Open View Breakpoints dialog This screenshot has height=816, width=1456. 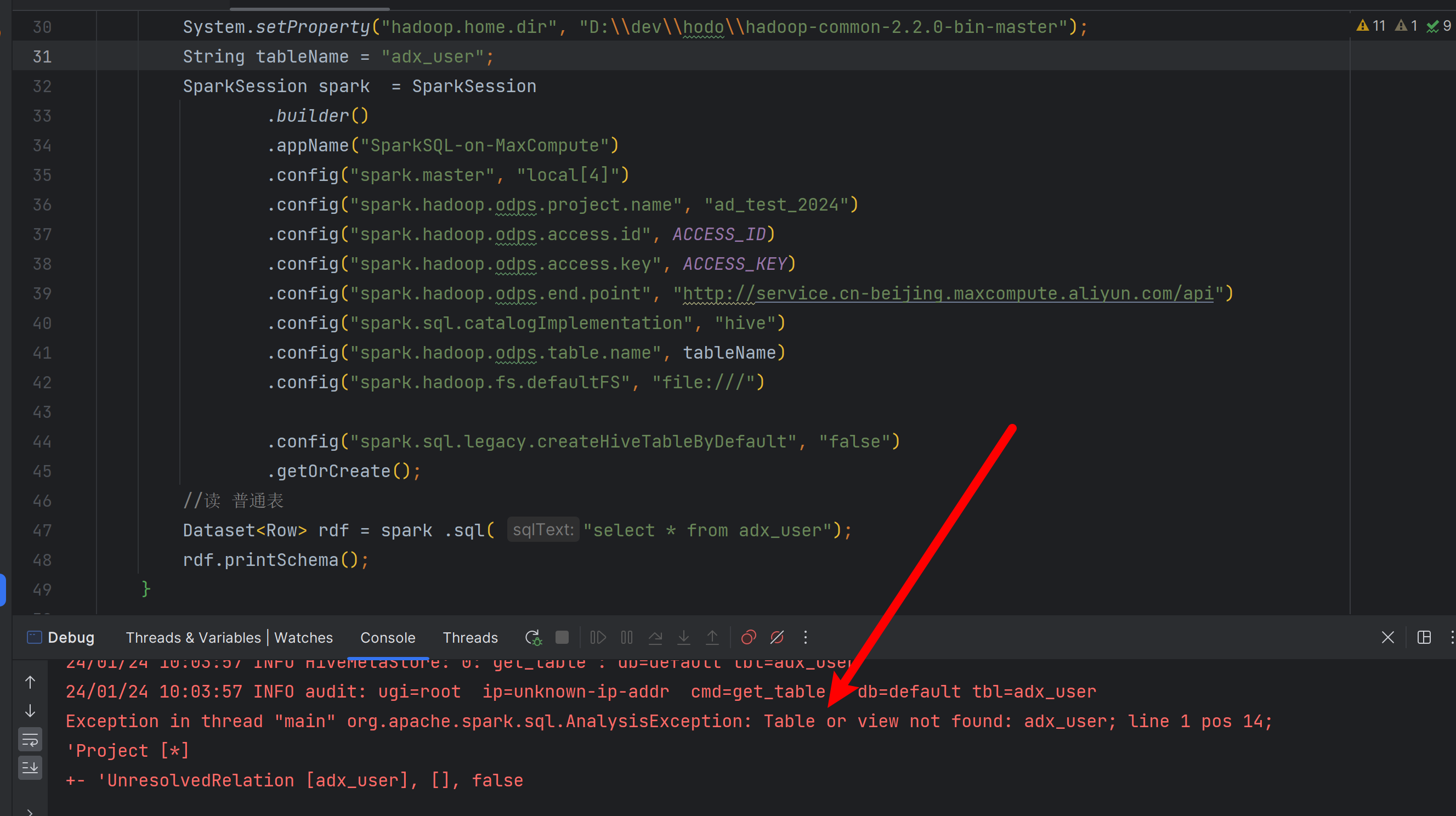click(749, 637)
